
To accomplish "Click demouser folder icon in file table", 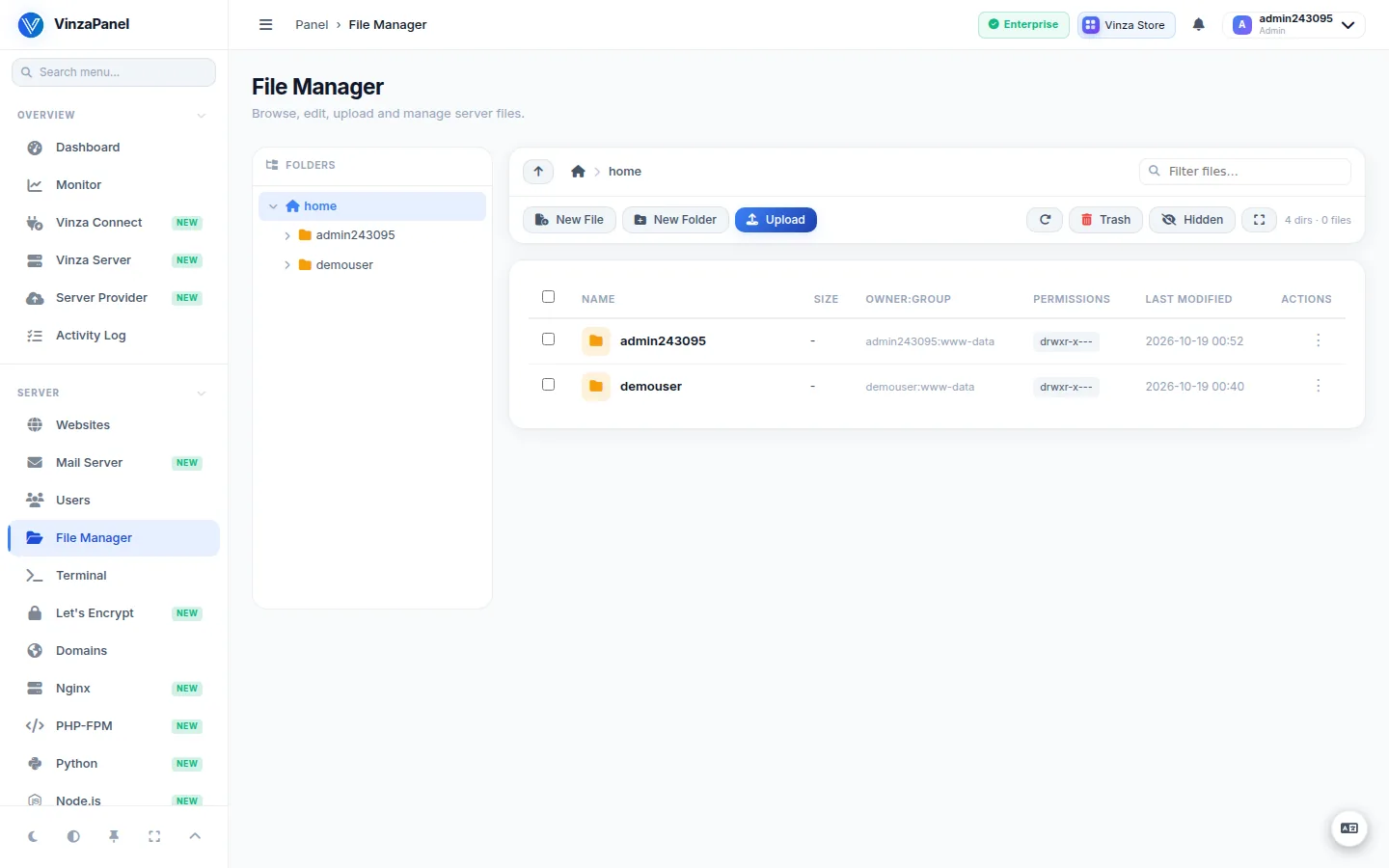I will [x=596, y=387].
